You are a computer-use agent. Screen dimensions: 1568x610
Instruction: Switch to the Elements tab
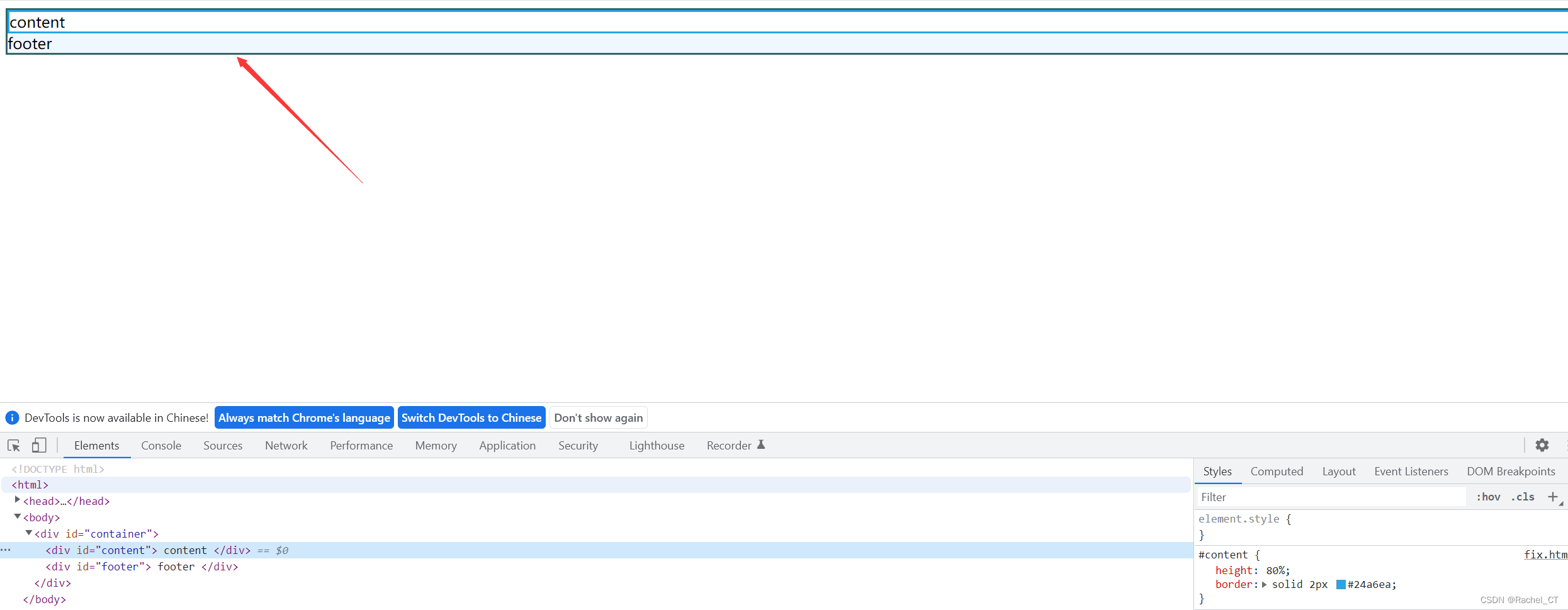[x=96, y=446]
